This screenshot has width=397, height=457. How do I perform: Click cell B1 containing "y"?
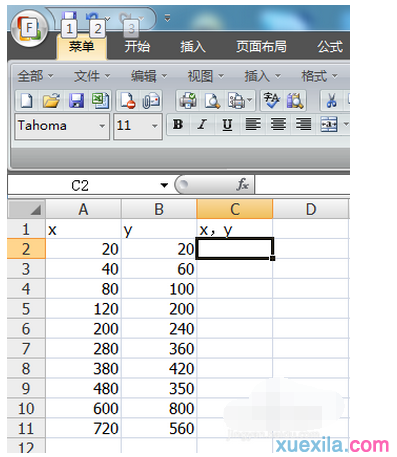point(159,229)
